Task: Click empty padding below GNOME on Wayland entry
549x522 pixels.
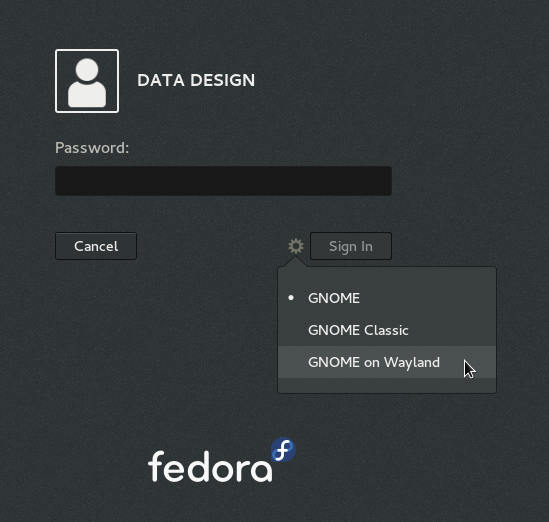Action: click(x=387, y=385)
